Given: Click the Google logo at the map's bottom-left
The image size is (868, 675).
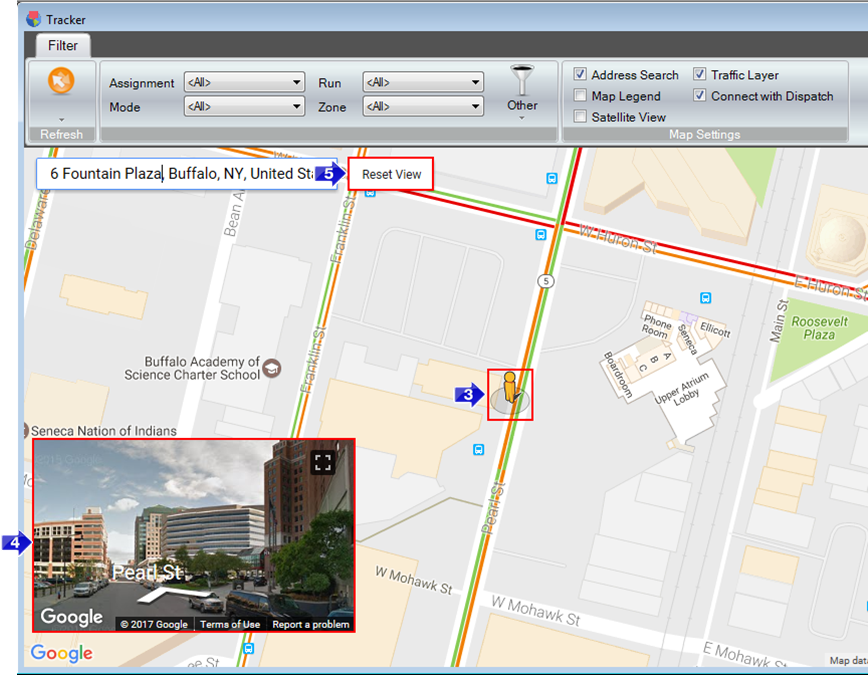Looking at the screenshot, I should click(x=61, y=653).
